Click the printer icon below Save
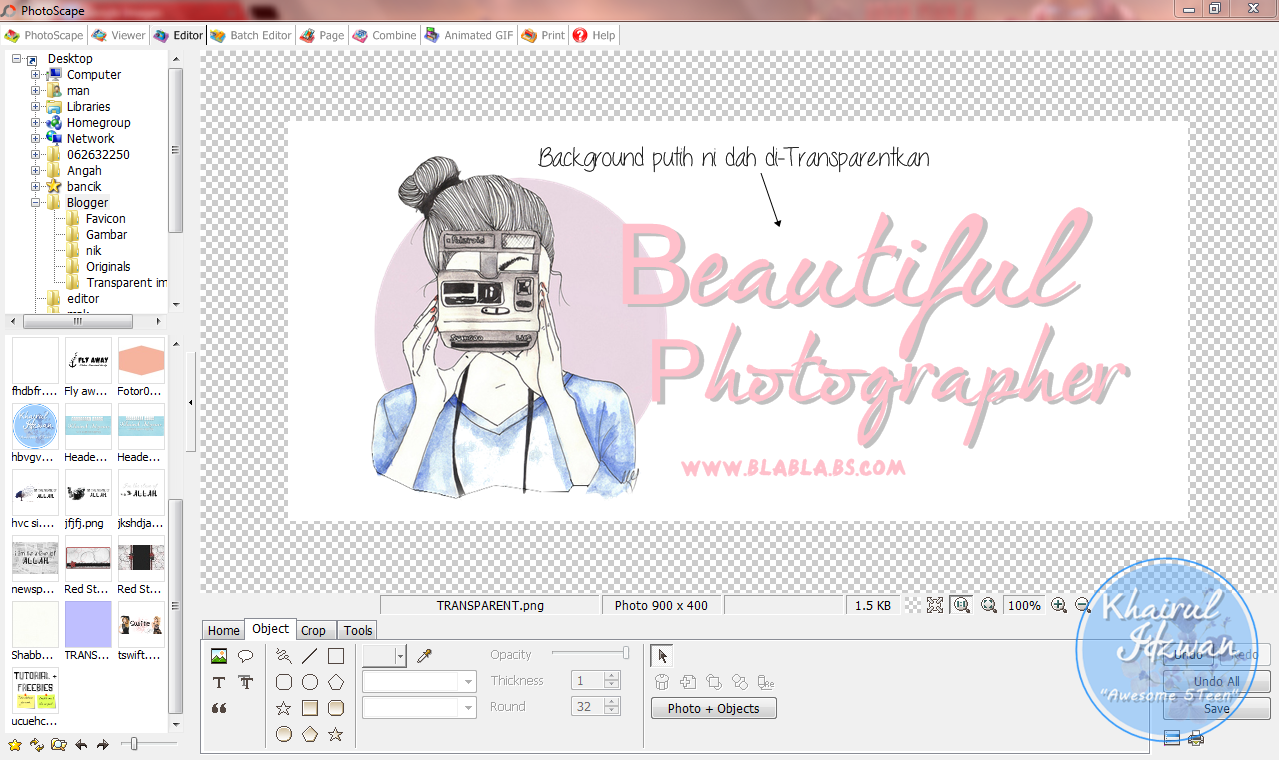The width and height of the screenshot is (1279, 760). coord(1196,739)
